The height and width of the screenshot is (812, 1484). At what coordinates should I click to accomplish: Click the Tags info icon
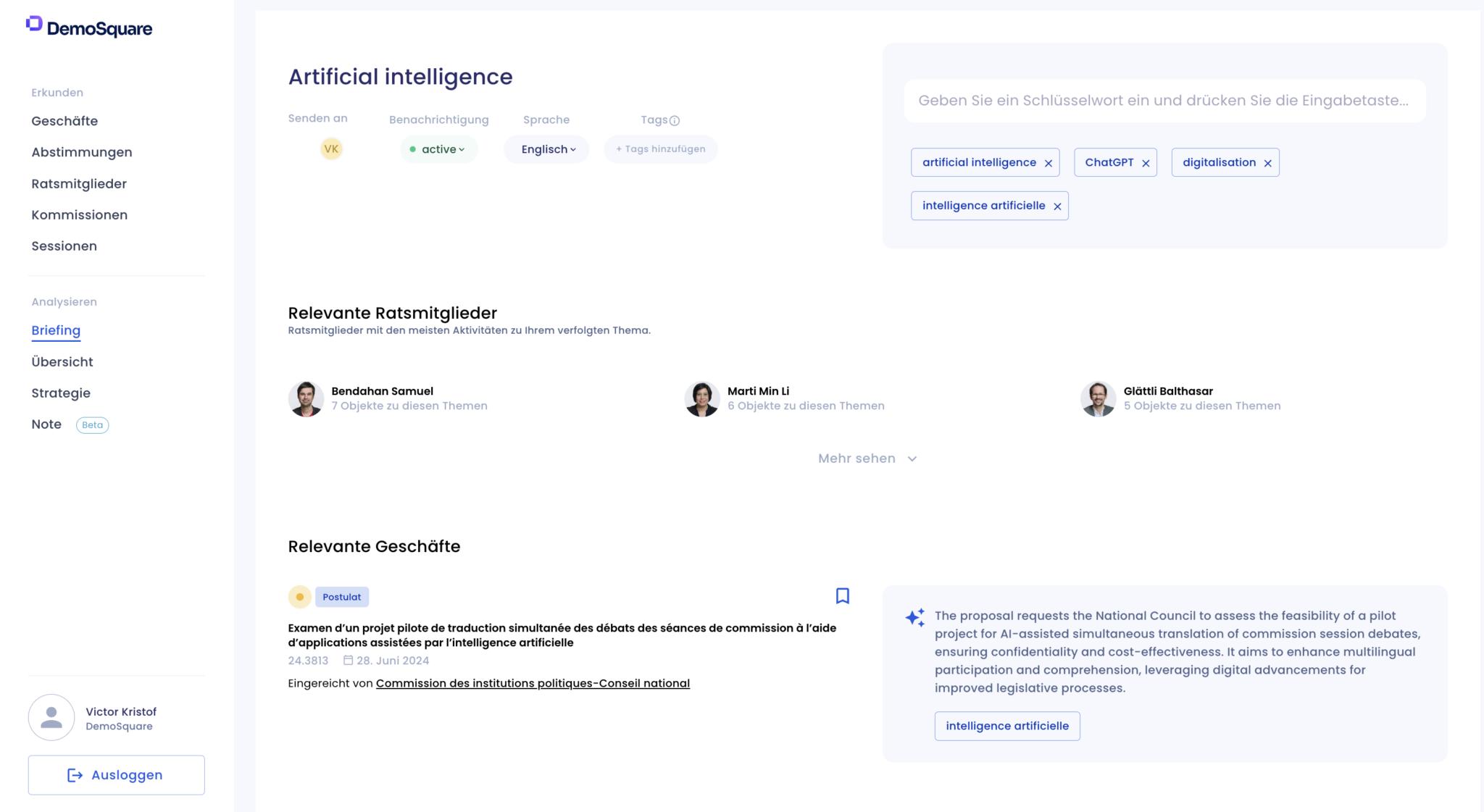pos(675,120)
